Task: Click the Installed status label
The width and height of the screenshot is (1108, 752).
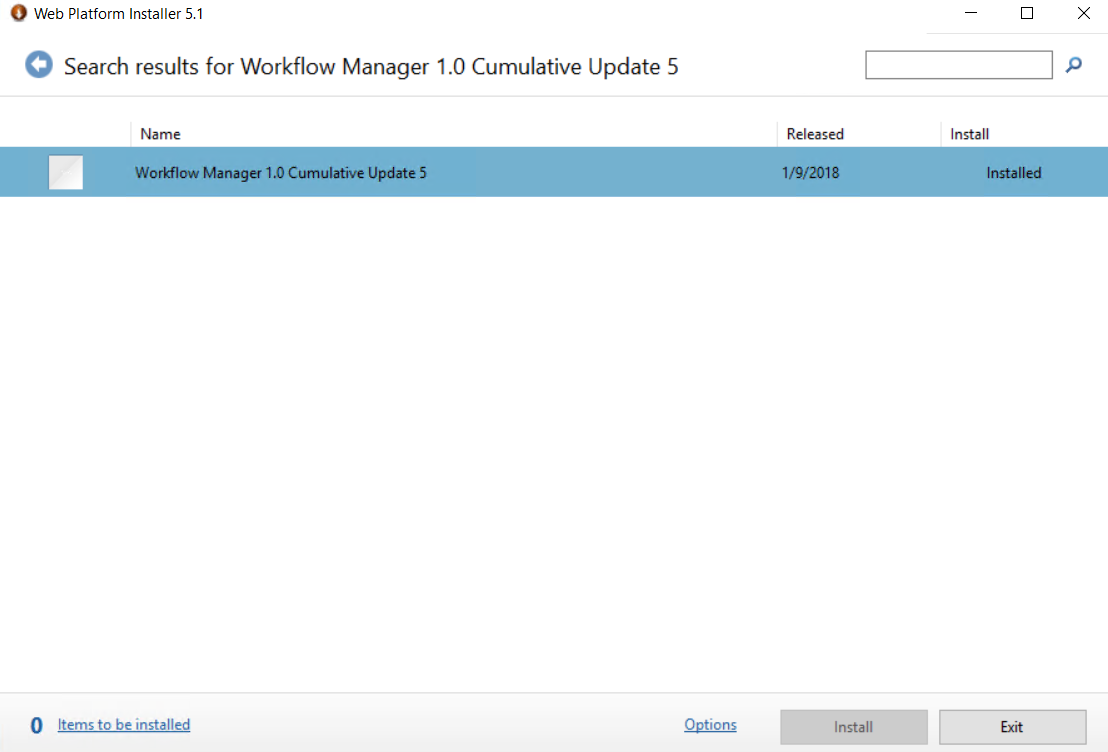Action: click(1013, 172)
